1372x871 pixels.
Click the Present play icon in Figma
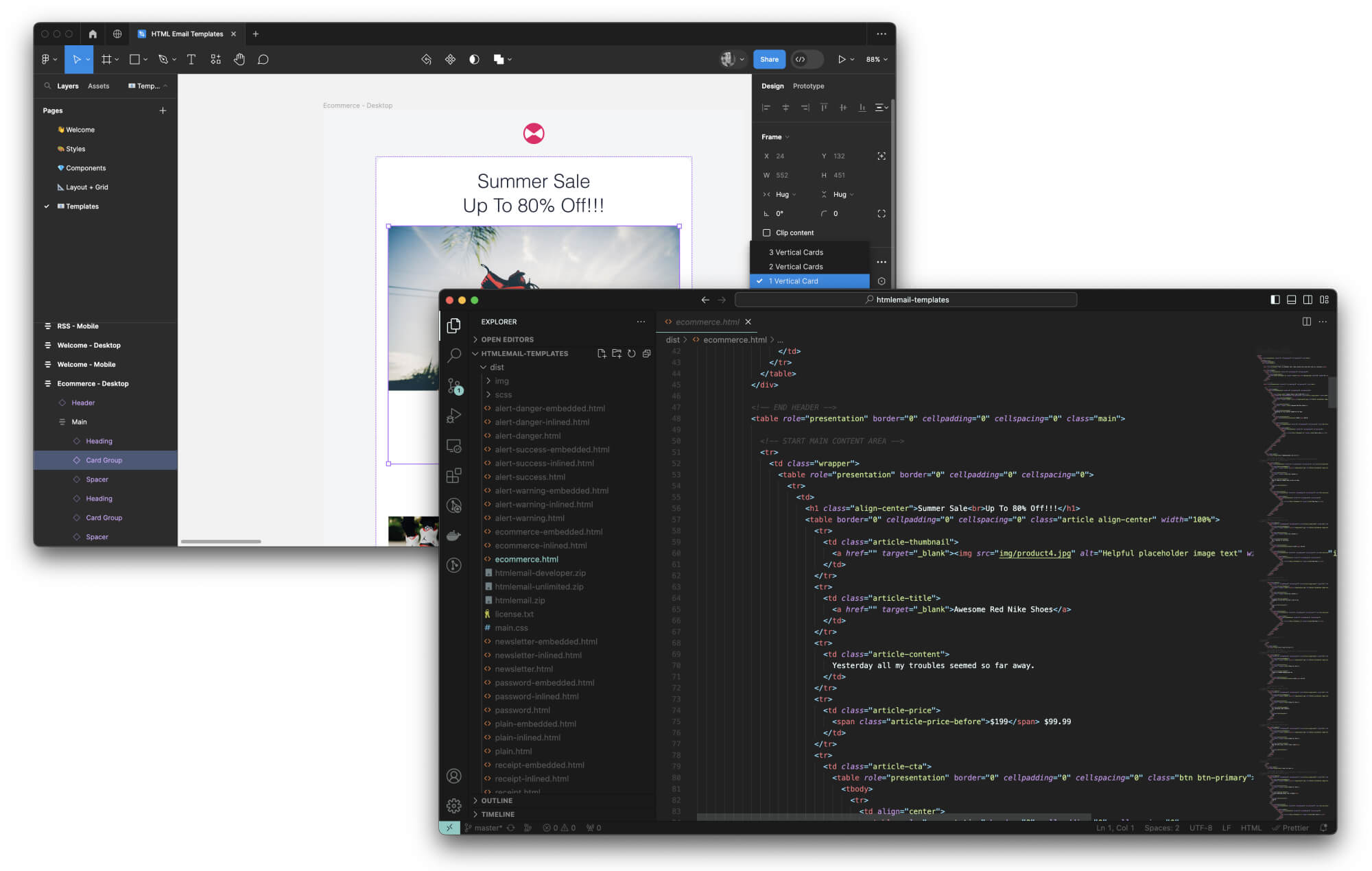tap(842, 60)
